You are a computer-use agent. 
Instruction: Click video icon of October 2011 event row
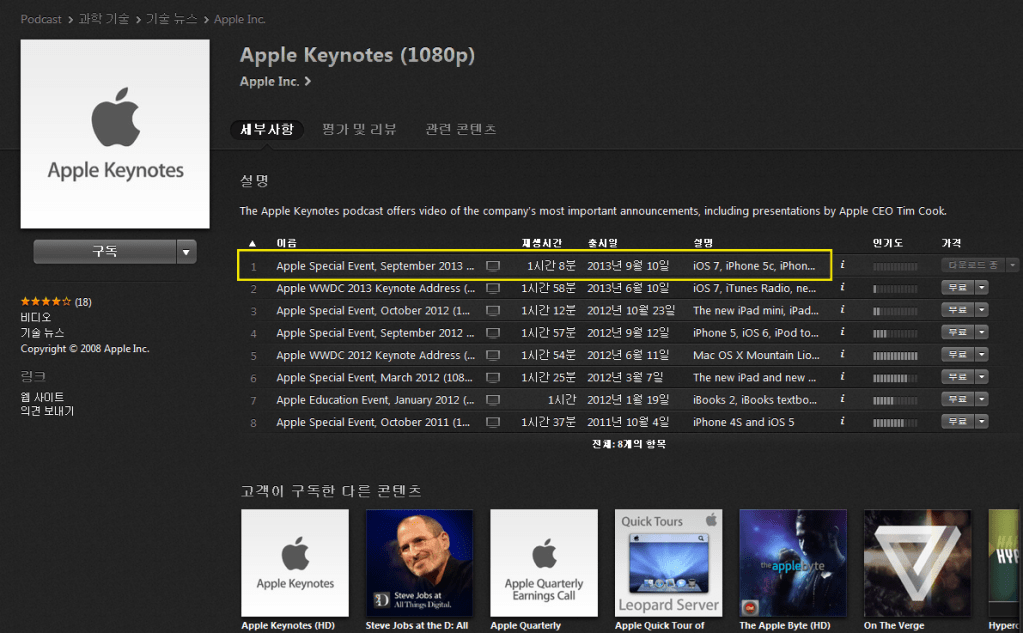493,422
